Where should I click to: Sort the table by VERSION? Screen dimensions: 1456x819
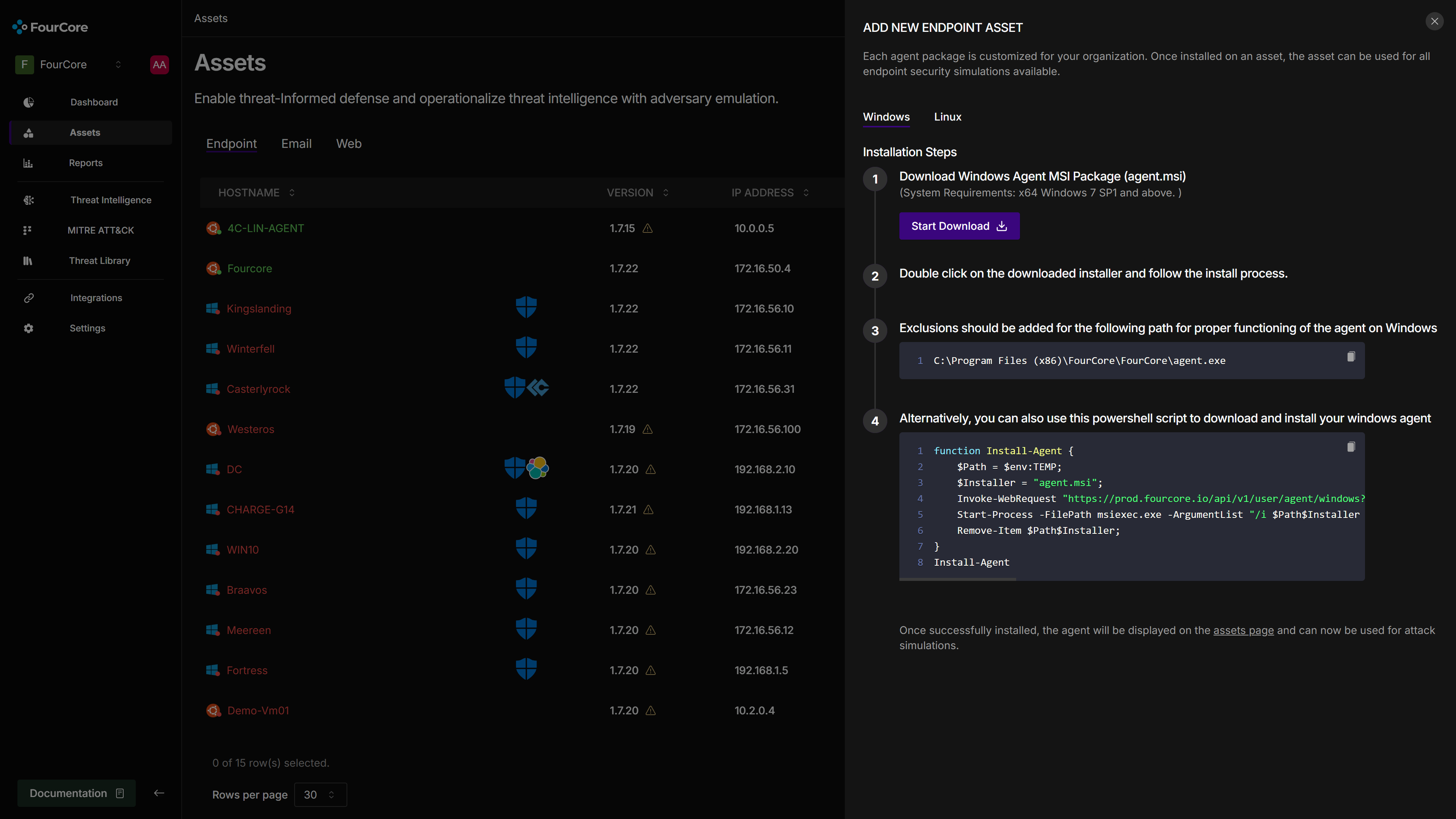coord(637,193)
